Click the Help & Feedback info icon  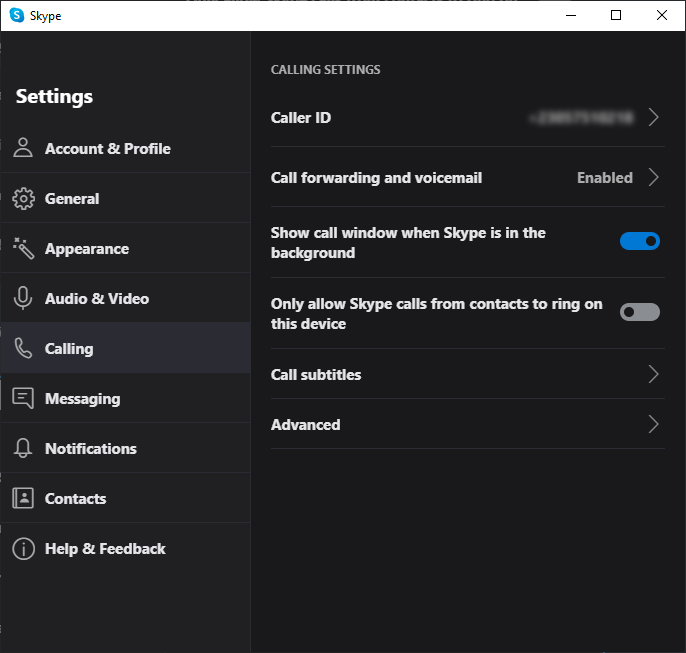[23, 548]
